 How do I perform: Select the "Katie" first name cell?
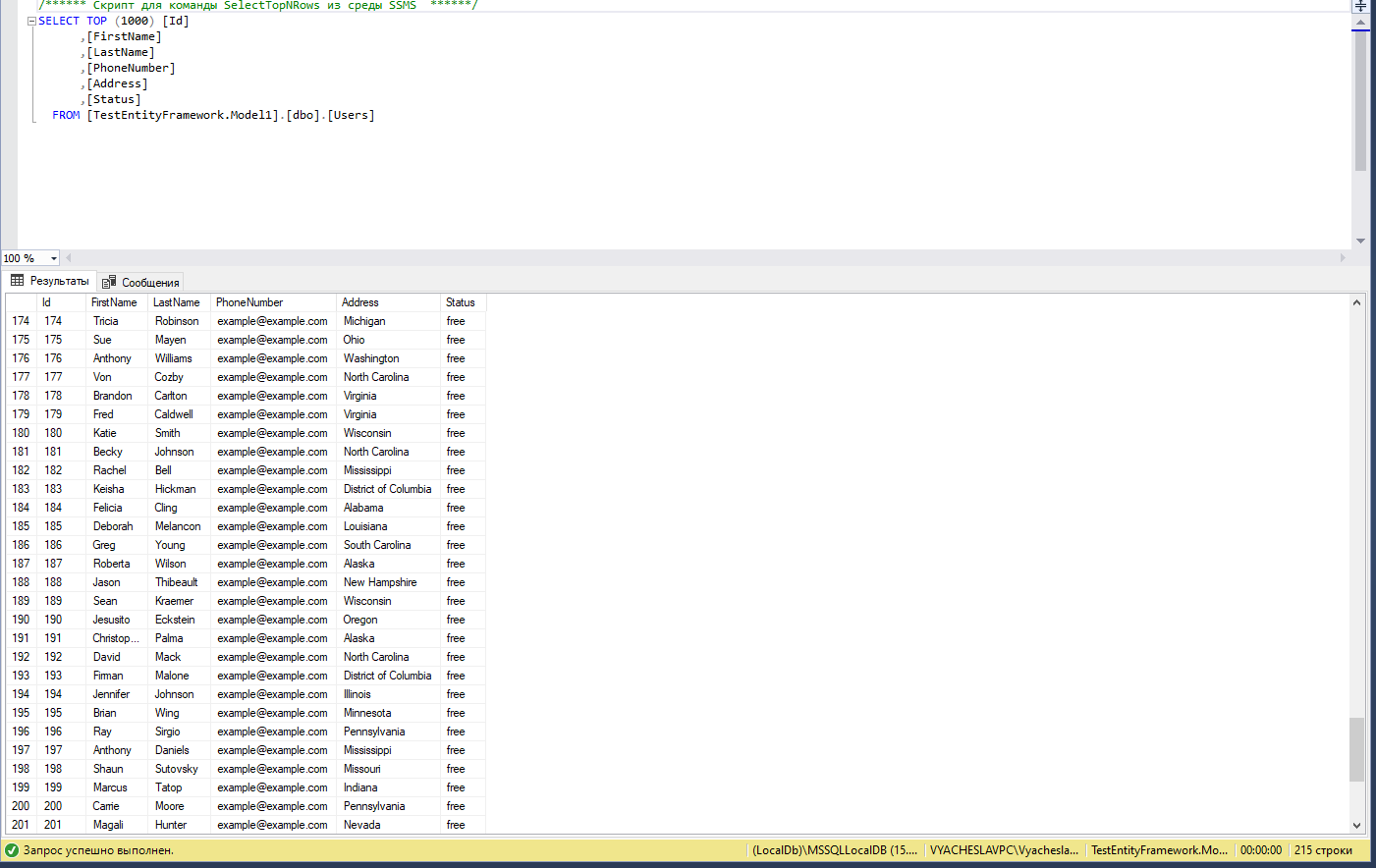(x=117, y=433)
